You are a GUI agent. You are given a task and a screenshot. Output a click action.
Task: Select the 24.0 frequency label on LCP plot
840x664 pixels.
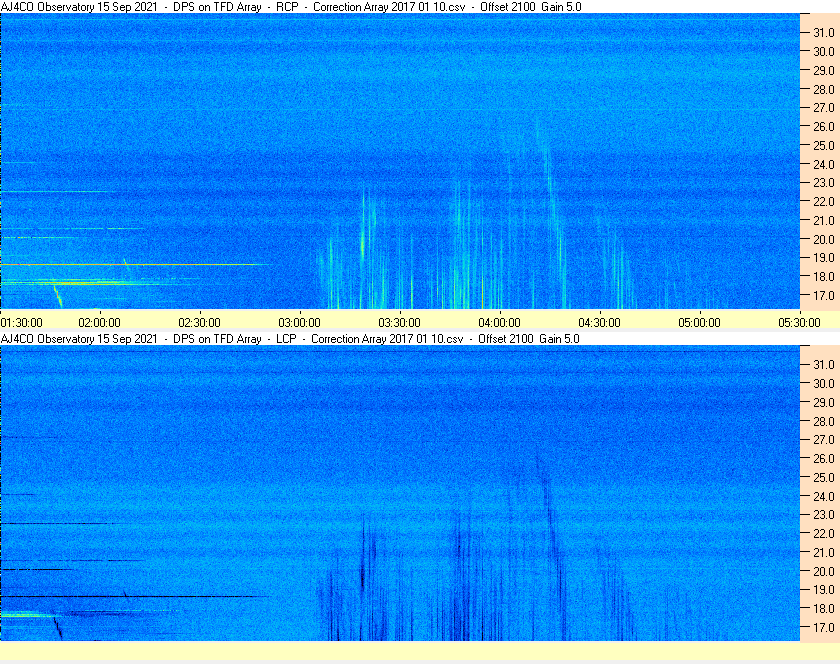pyautogui.click(x=824, y=496)
